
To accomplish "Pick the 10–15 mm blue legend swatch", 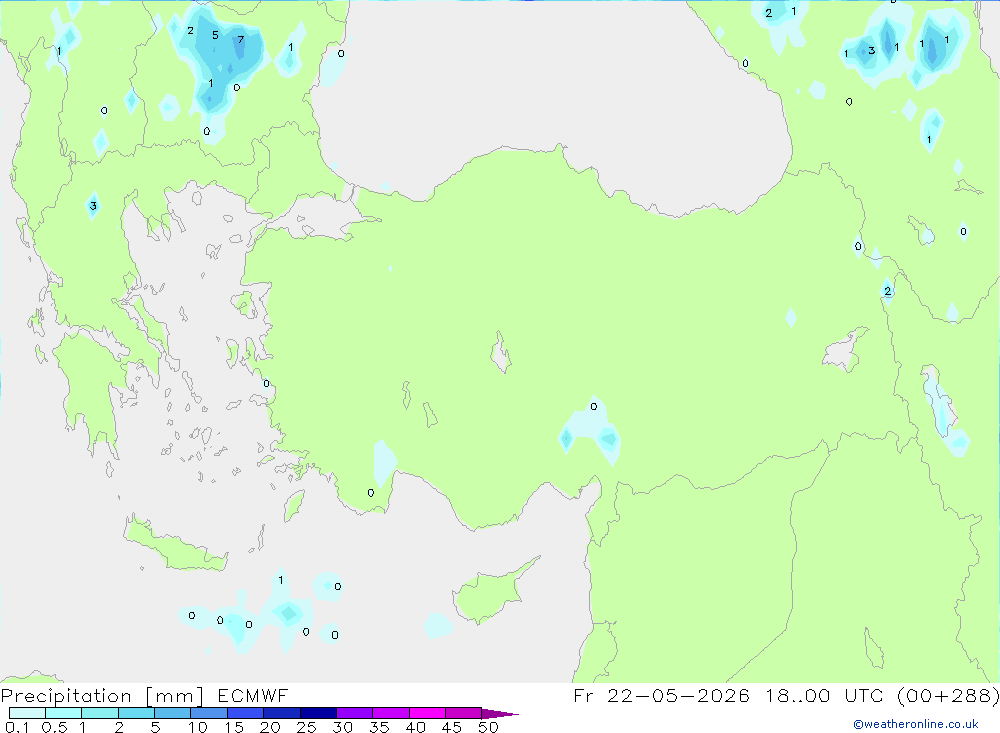I will click(x=209, y=713).
